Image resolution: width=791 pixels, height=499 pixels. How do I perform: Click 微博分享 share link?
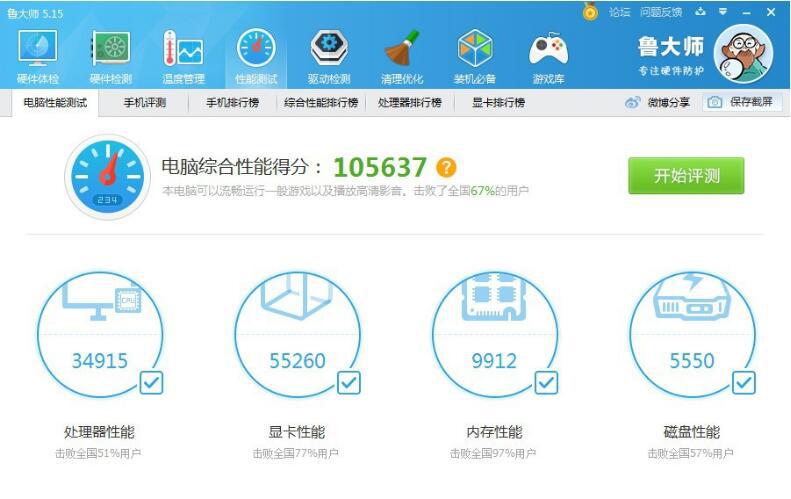click(x=669, y=102)
